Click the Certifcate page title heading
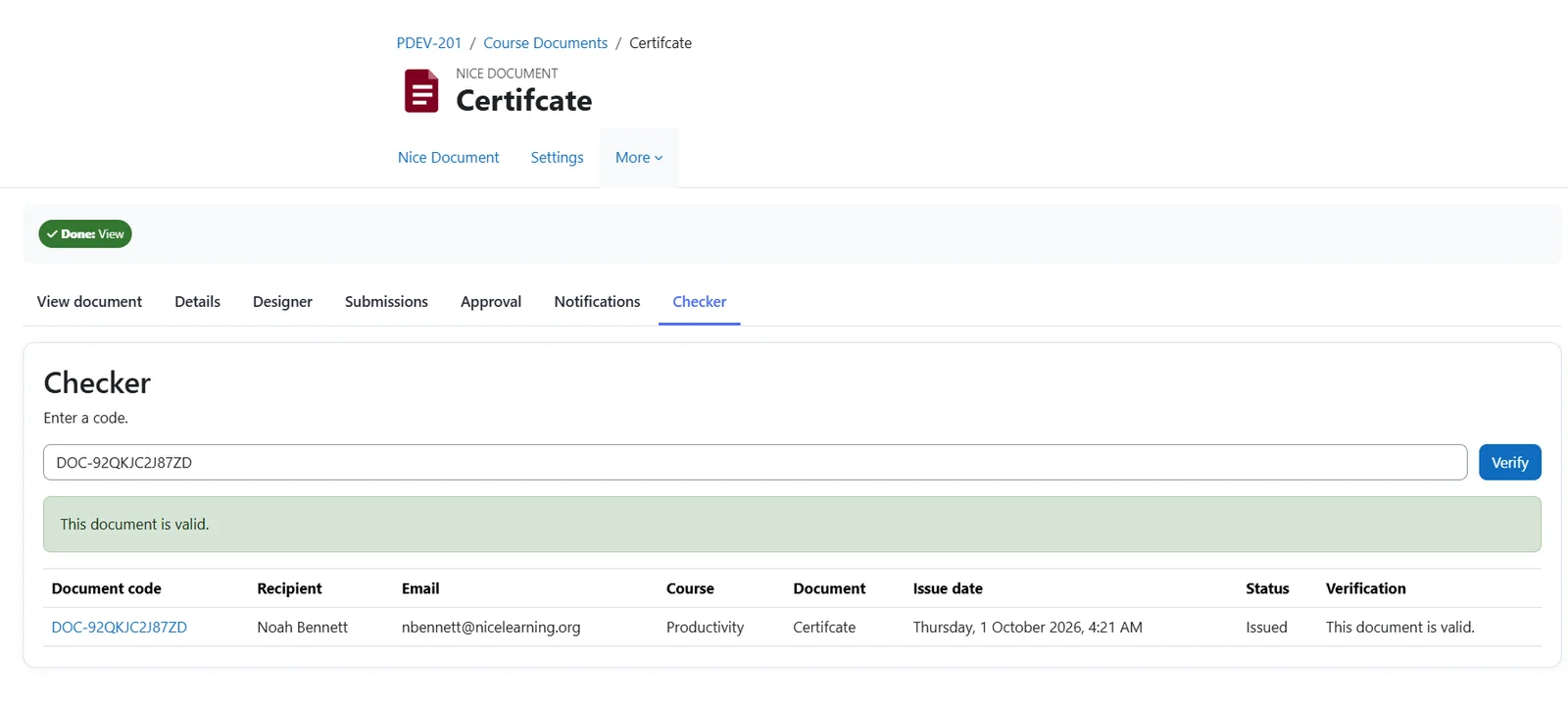The width and height of the screenshot is (1568, 707). click(523, 100)
